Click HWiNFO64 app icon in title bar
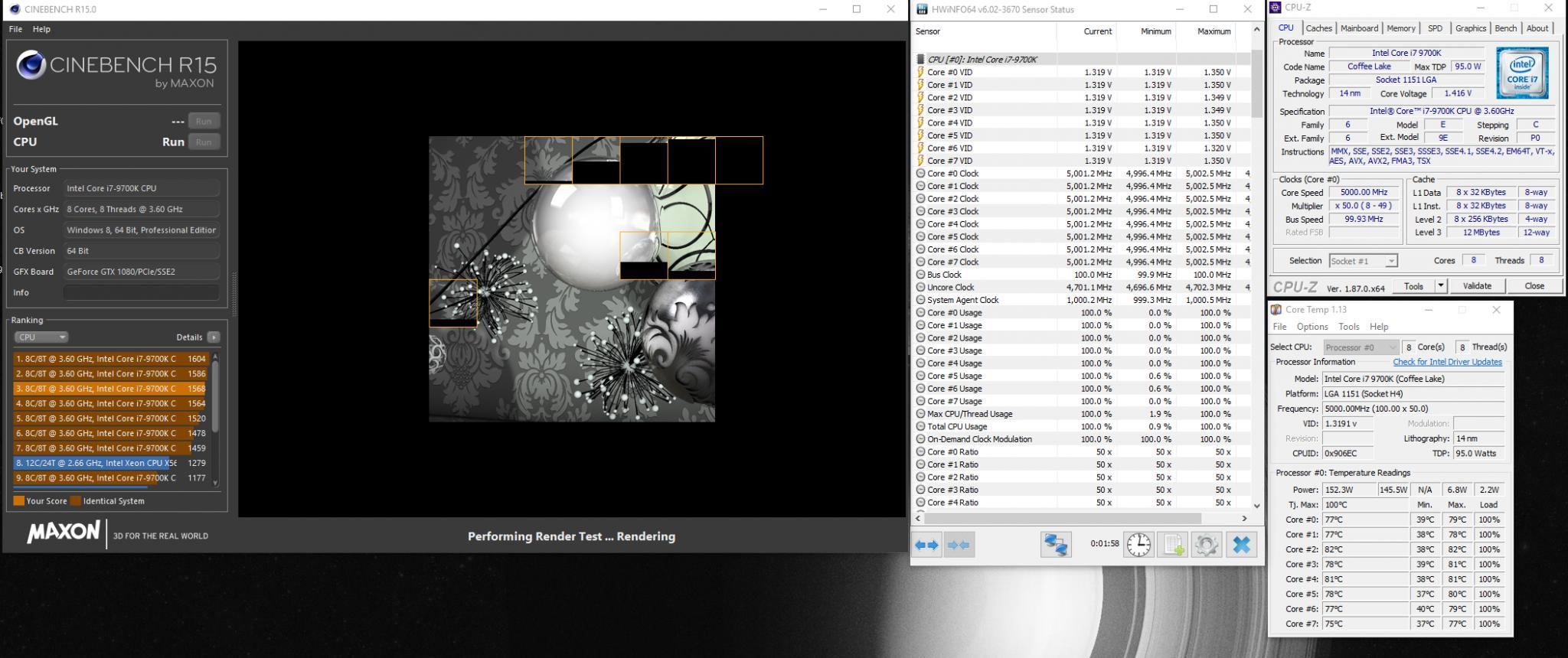1568x658 pixels. tap(923, 9)
